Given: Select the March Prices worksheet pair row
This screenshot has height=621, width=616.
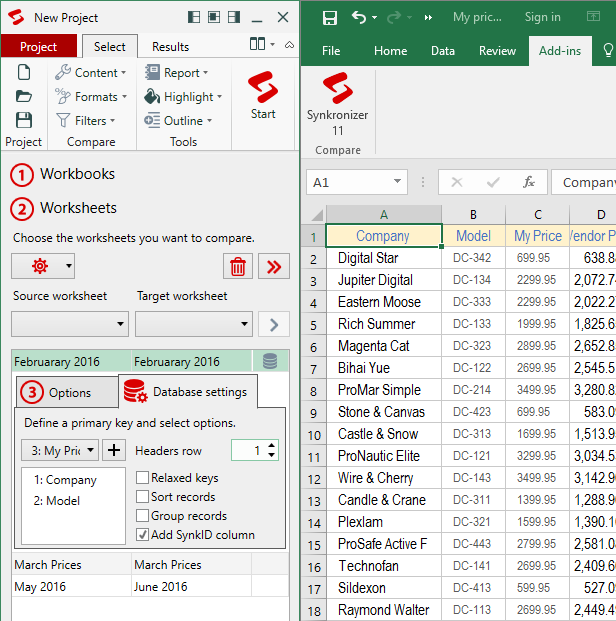Looking at the screenshot, I should [150, 564].
